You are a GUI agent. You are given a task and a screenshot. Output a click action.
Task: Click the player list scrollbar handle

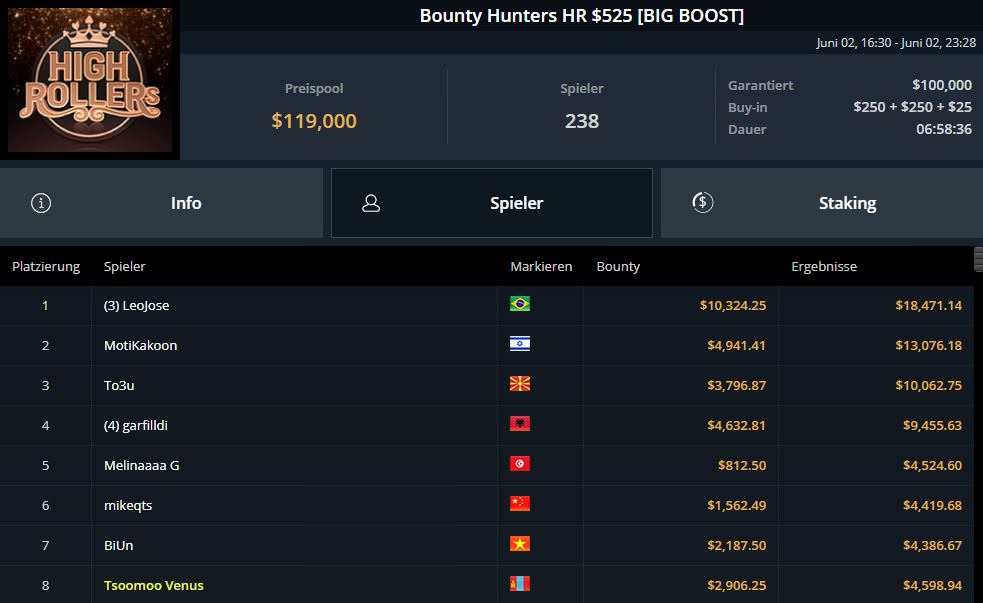(978, 260)
